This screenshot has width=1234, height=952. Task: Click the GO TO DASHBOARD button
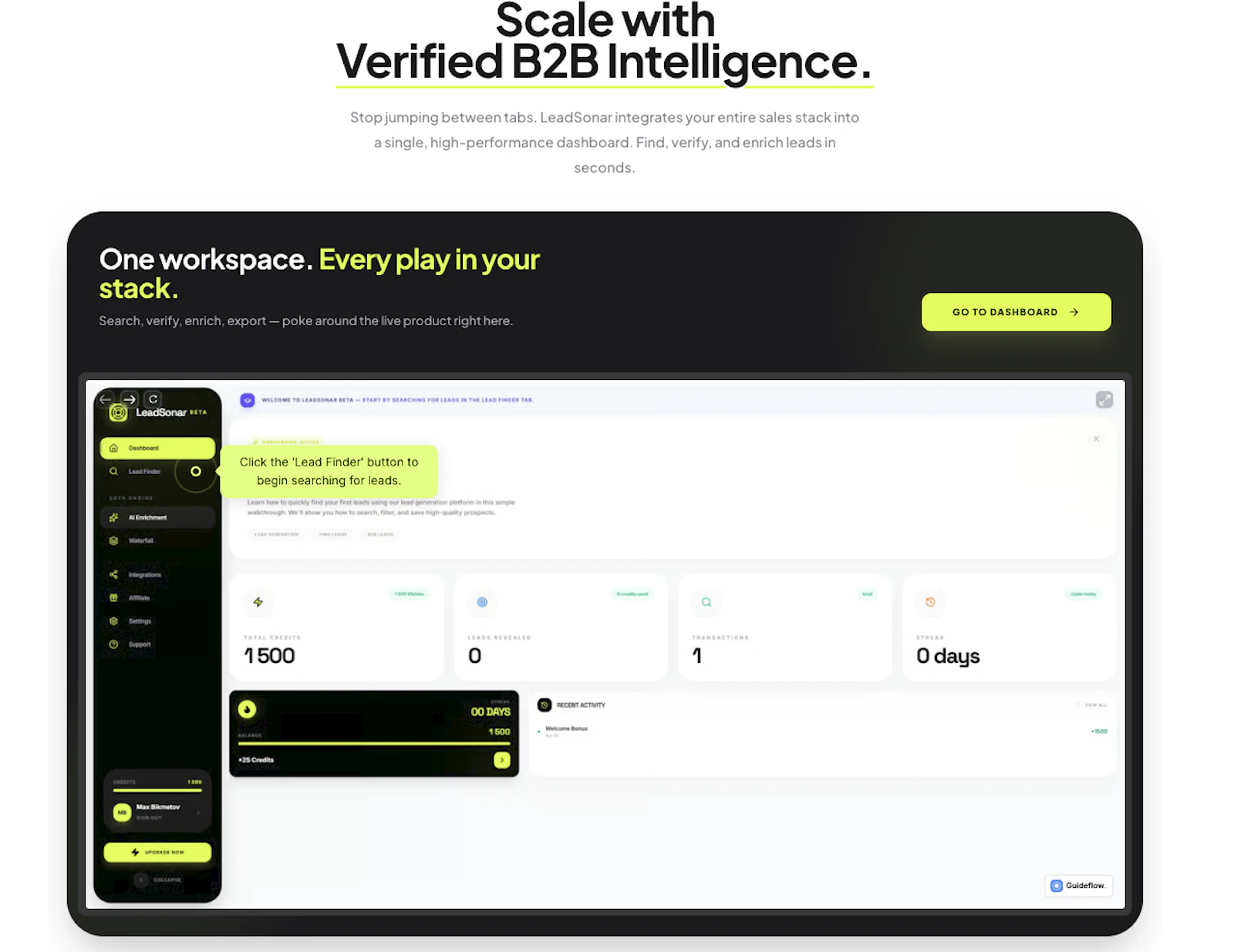(1016, 312)
